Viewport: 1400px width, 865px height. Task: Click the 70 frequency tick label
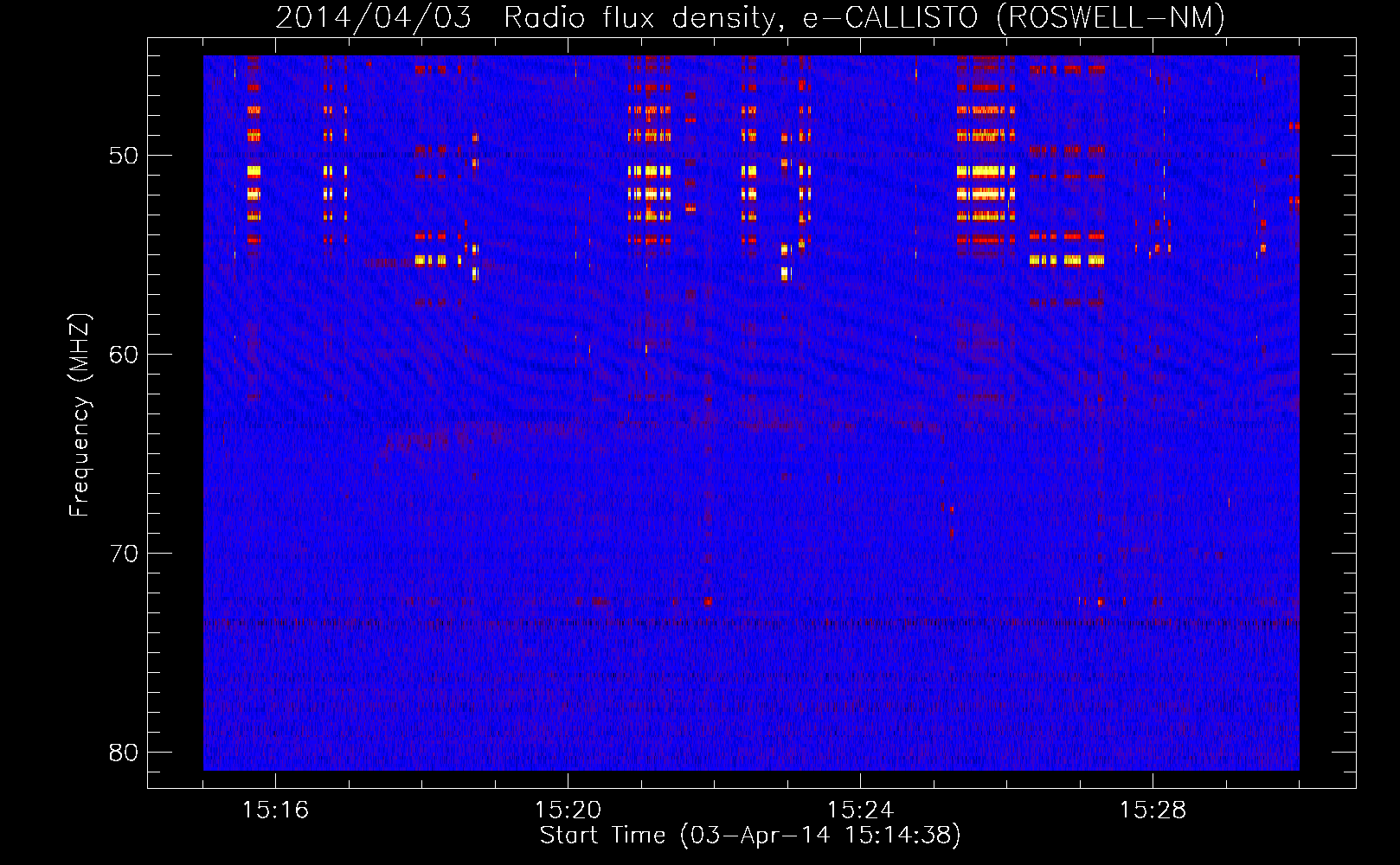[124, 554]
